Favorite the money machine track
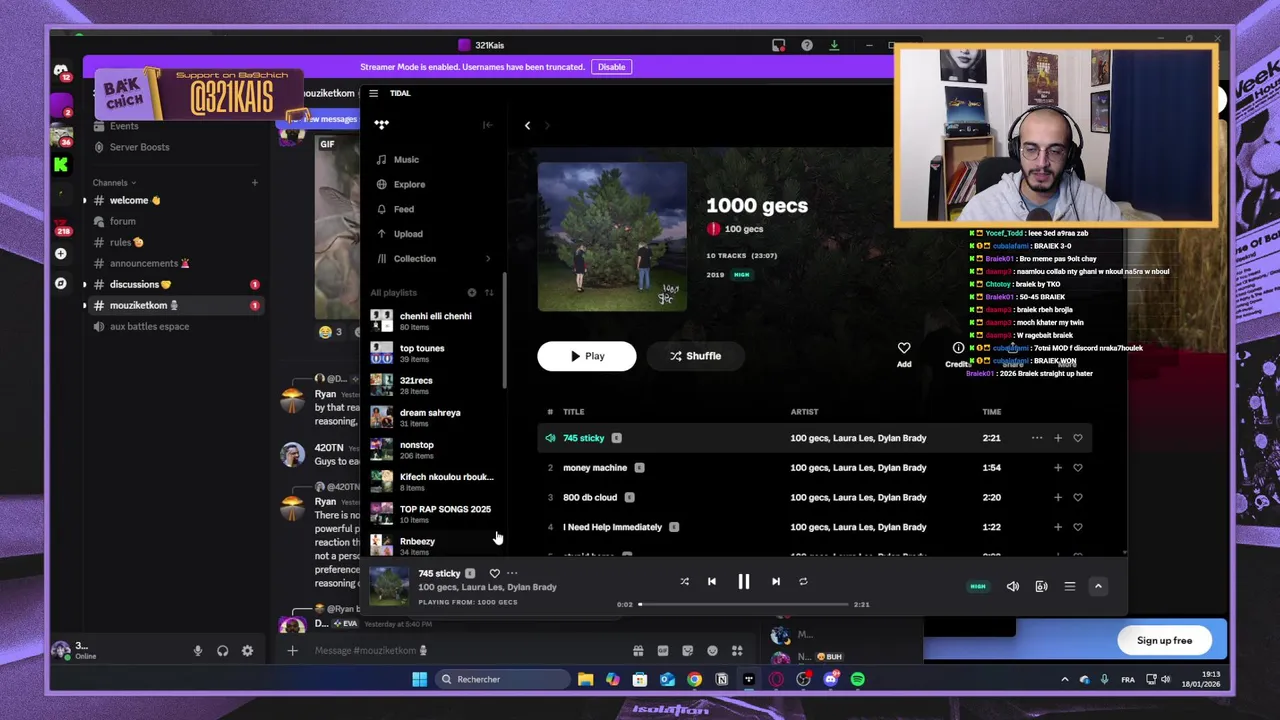1280x720 pixels. click(x=1078, y=468)
